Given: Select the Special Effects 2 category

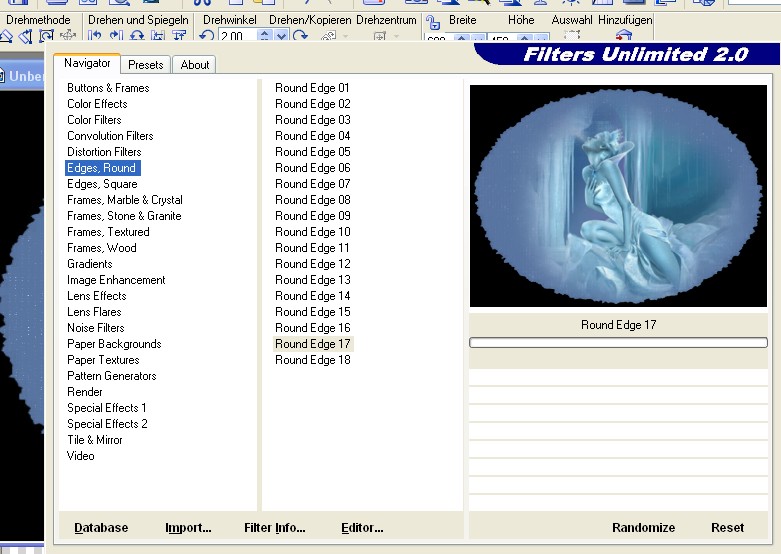Looking at the screenshot, I should [107, 423].
